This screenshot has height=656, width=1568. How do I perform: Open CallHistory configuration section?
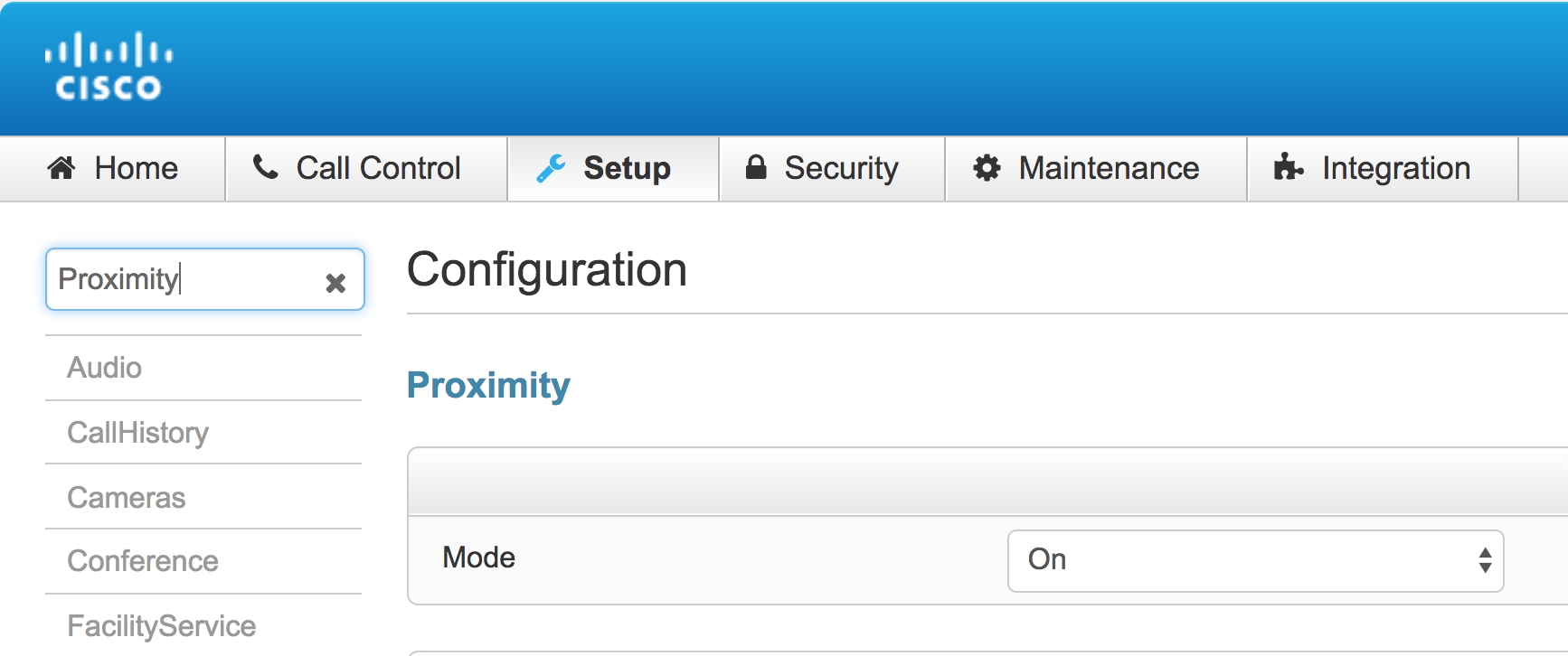(x=203, y=433)
